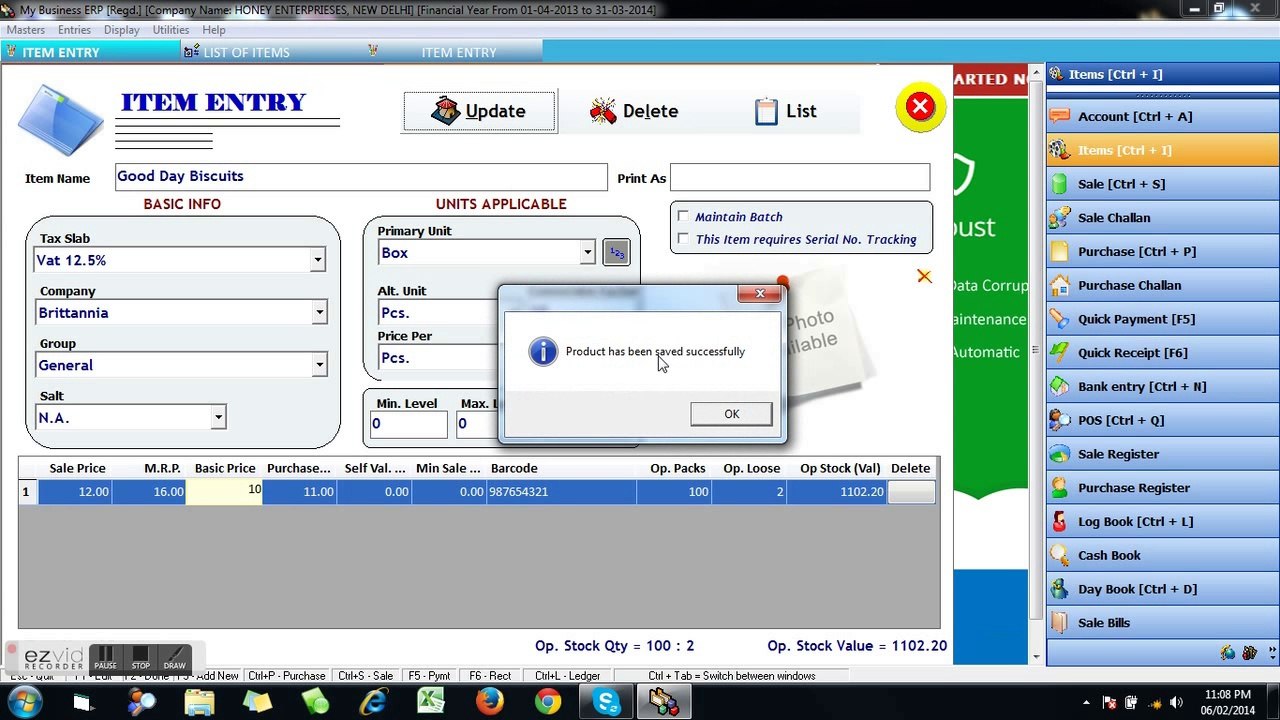Click the sidebar scrollbar down arrow
Viewport: 1280px width, 720px height.
pyautogui.click(x=1036, y=656)
